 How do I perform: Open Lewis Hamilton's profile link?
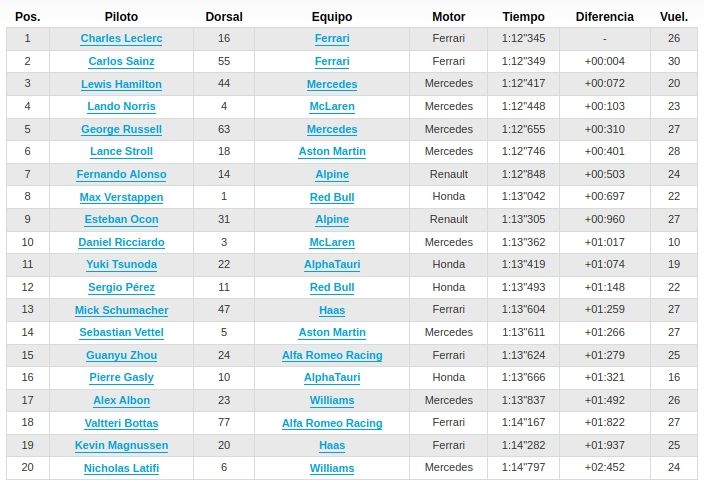121,84
